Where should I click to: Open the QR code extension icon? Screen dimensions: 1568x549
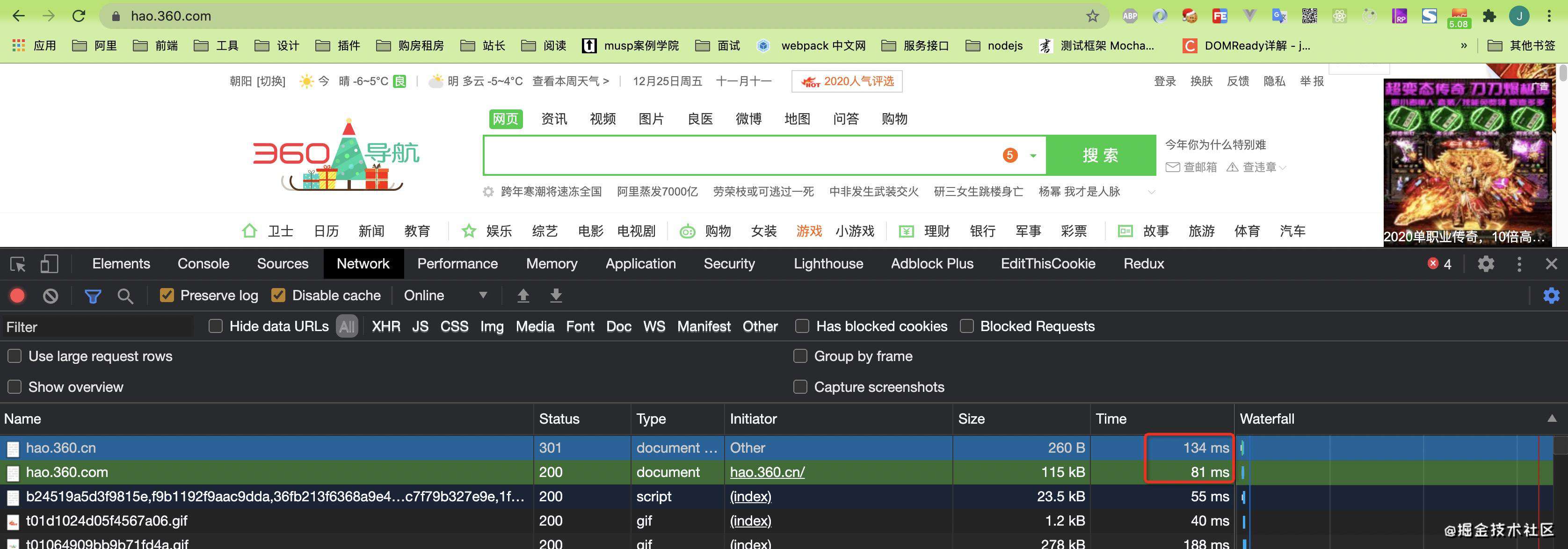tap(1309, 16)
